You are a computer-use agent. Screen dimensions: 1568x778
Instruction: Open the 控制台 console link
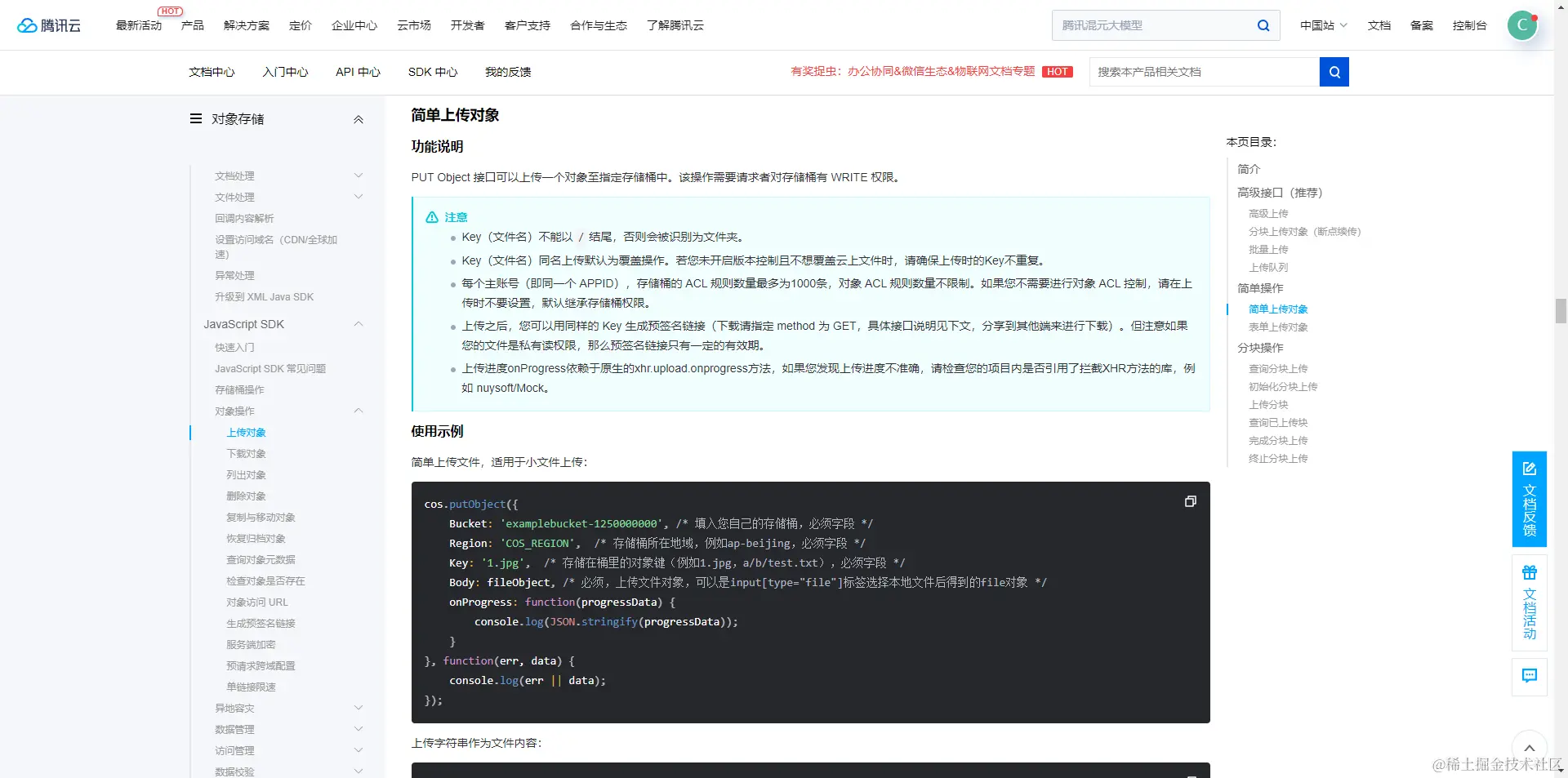click(x=1469, y=25)
